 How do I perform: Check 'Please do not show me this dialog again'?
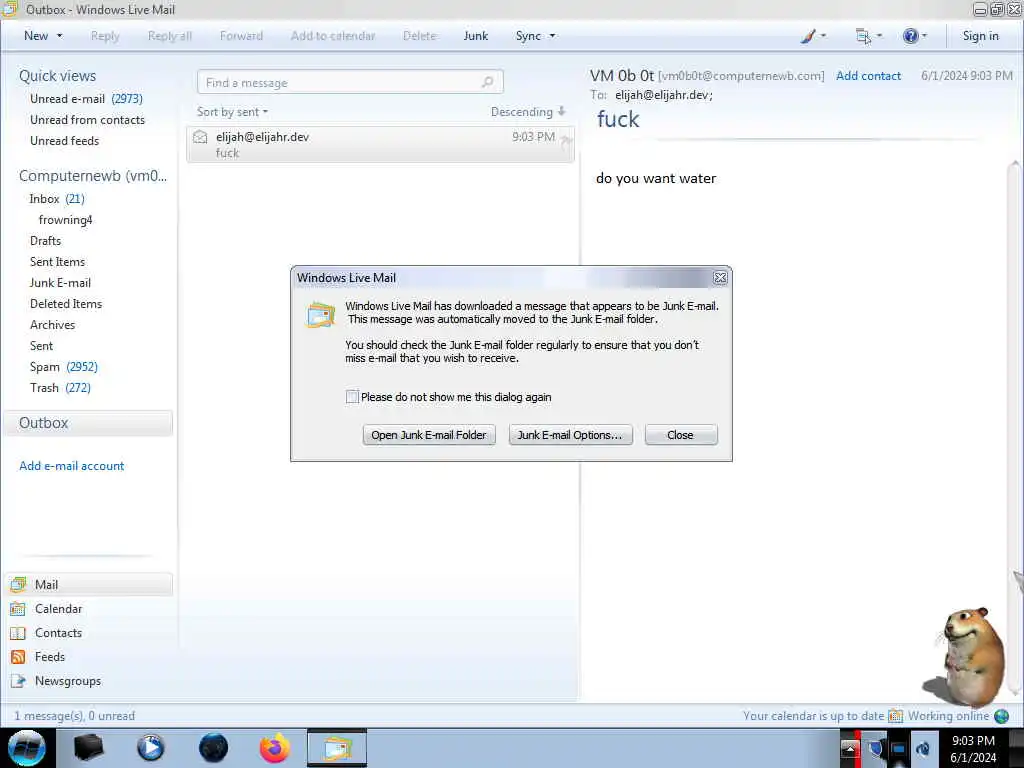tap(352, 397)
